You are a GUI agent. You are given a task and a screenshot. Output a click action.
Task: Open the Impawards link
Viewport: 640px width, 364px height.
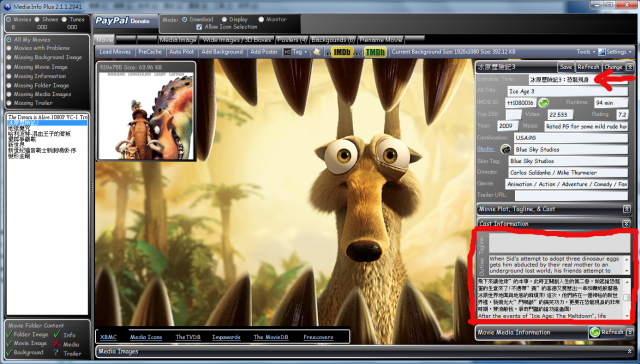pyautogui.click(x=226, y=337)
